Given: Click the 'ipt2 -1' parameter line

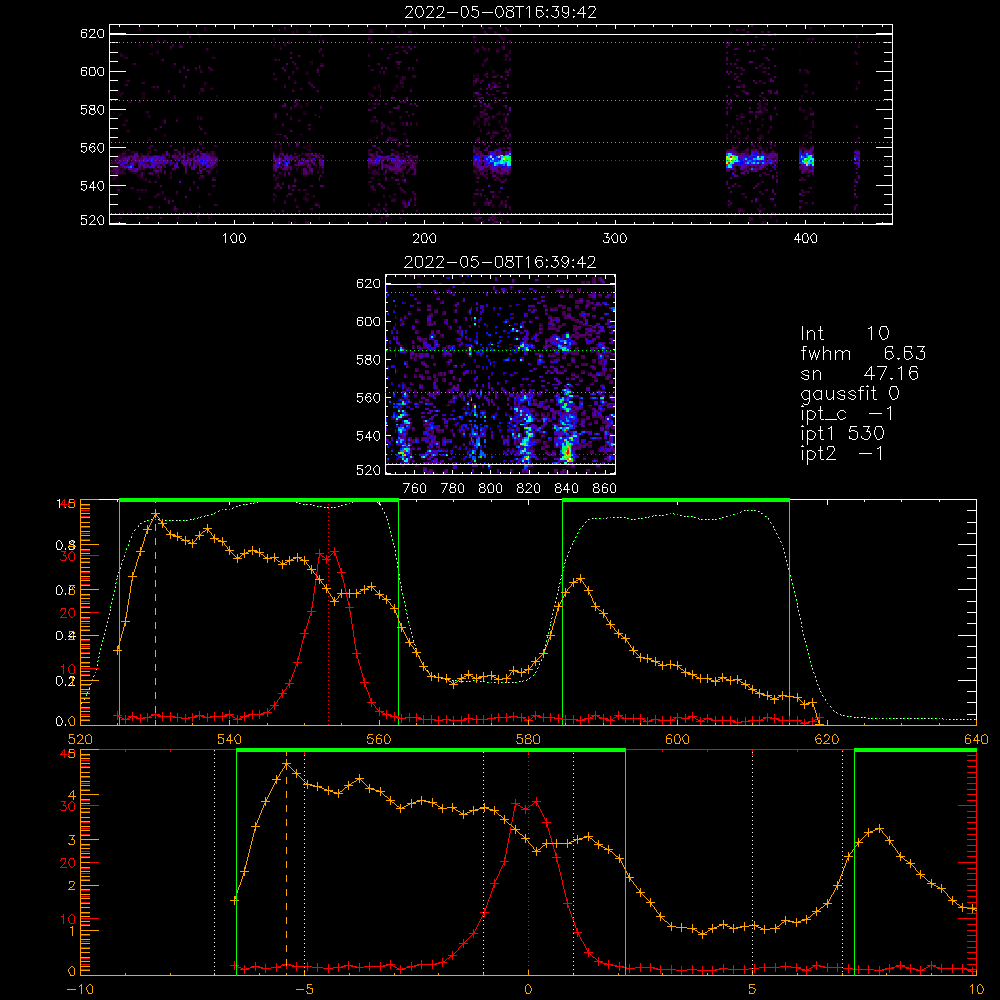Looking at the screenshot, I should (841, 453).
